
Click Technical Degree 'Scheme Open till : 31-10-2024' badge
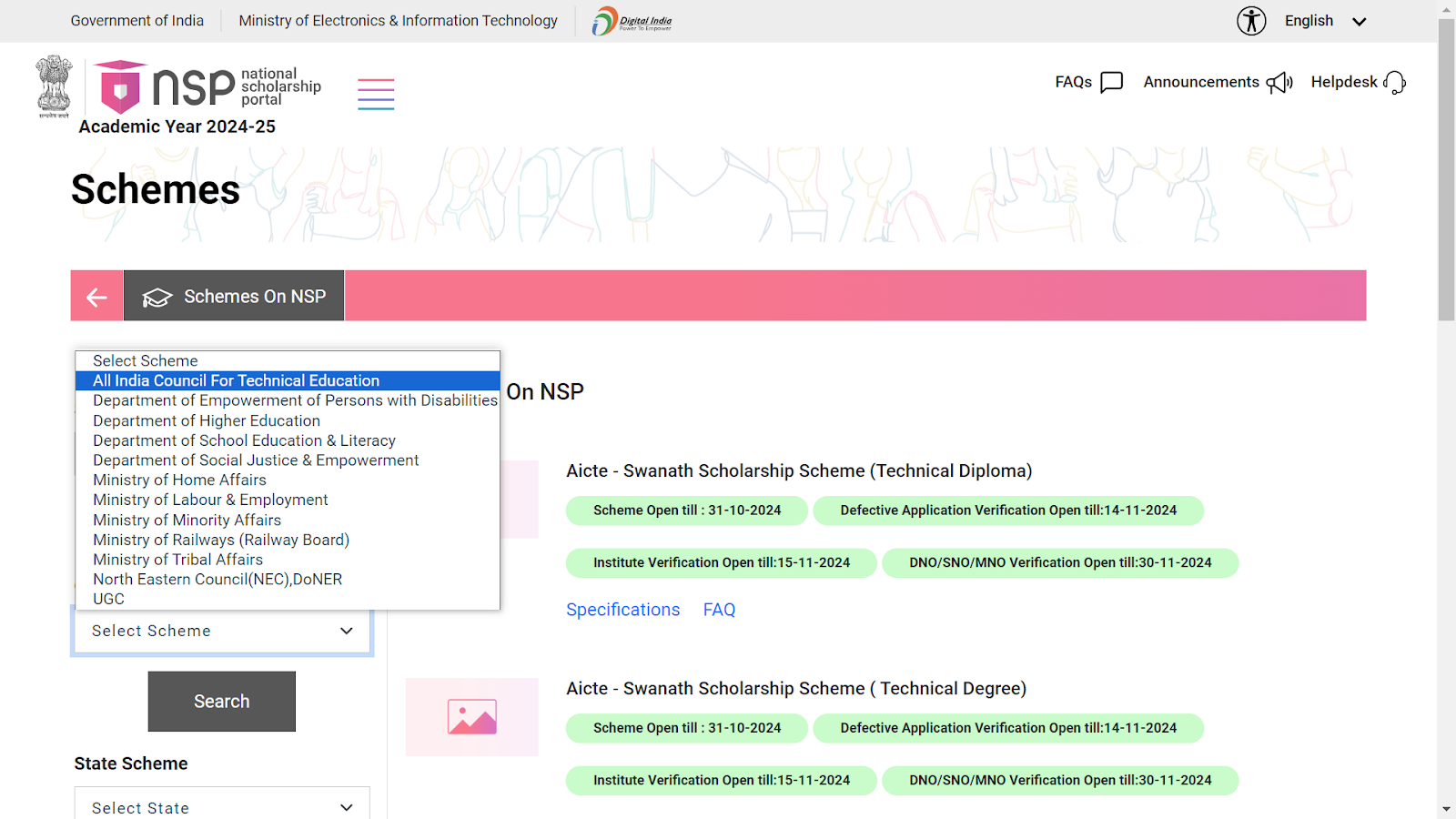coord(687,728)
